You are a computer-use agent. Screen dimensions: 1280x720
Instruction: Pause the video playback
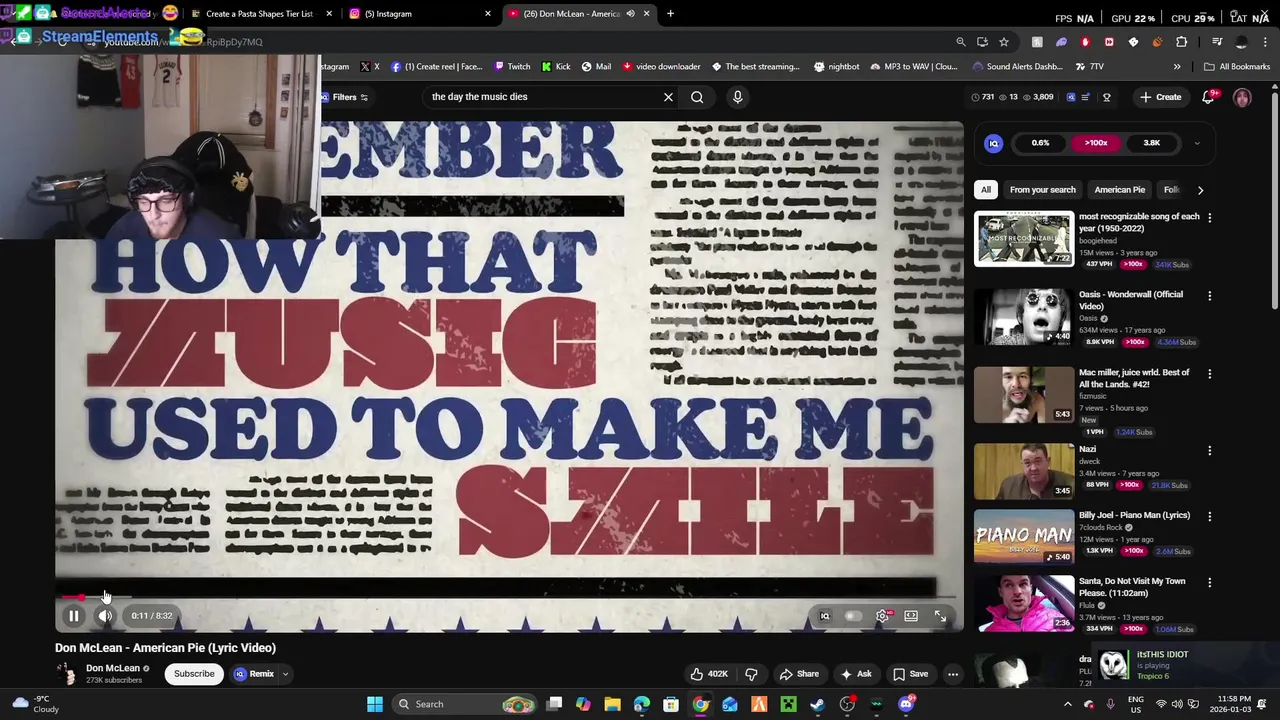(73, 616)
